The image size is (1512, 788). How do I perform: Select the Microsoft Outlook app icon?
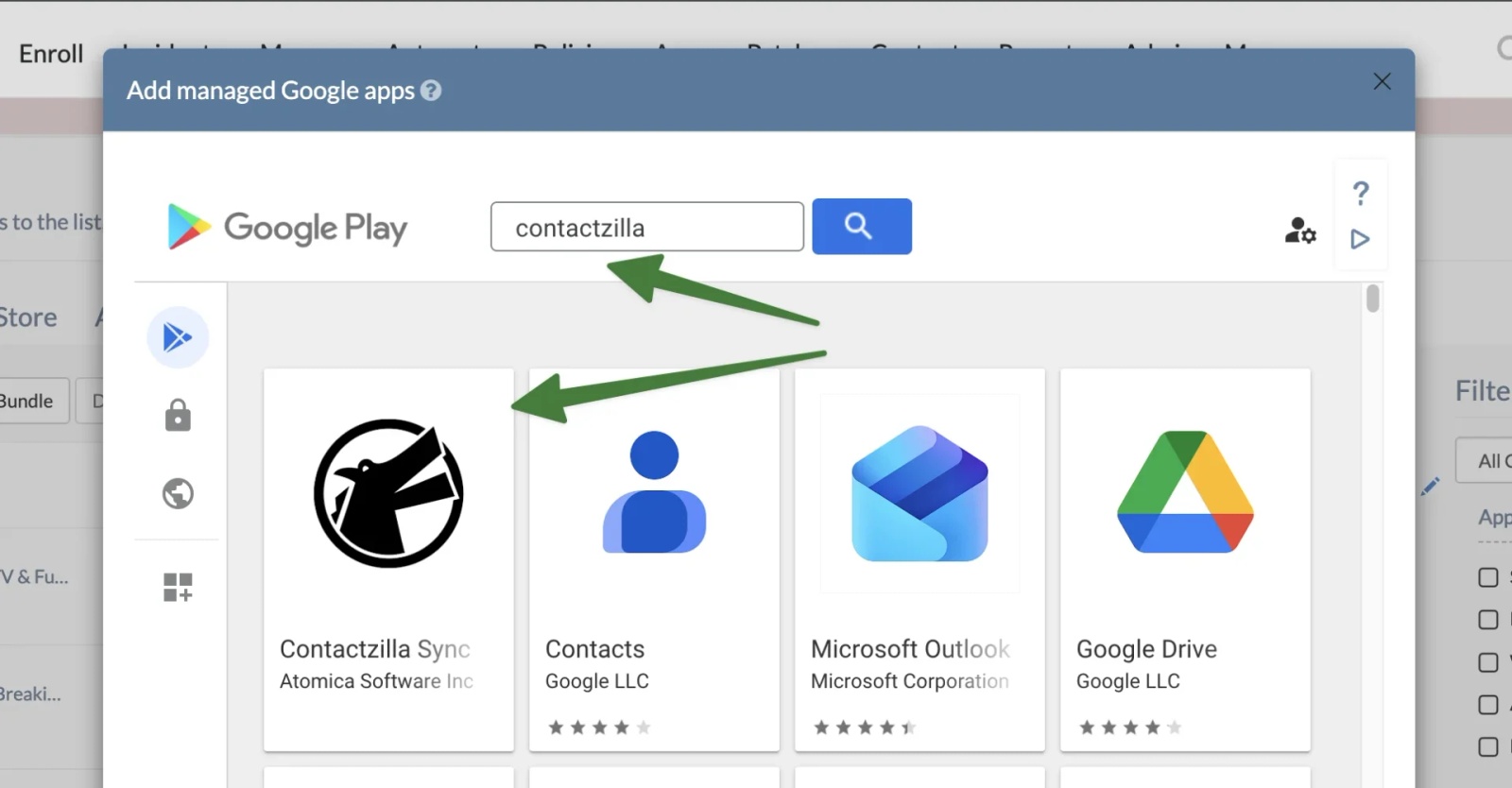point(919,493)
